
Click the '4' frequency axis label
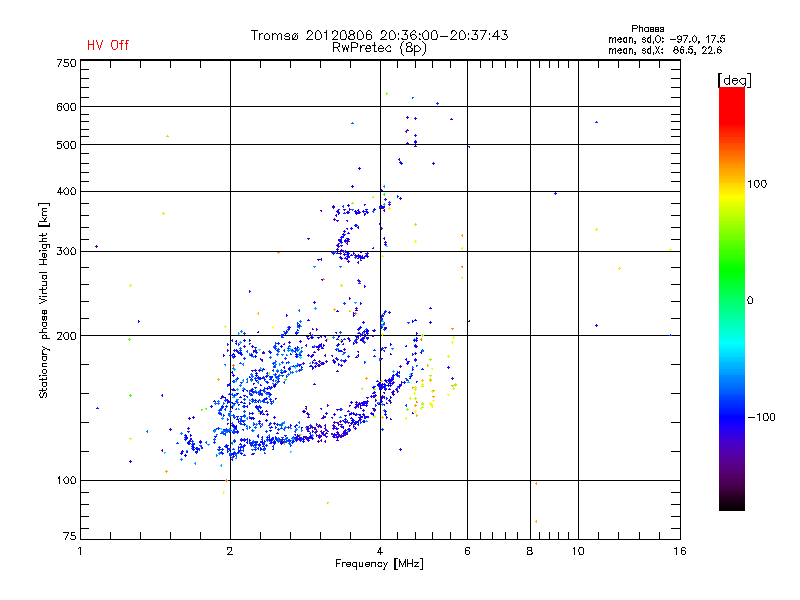point(380,551)
